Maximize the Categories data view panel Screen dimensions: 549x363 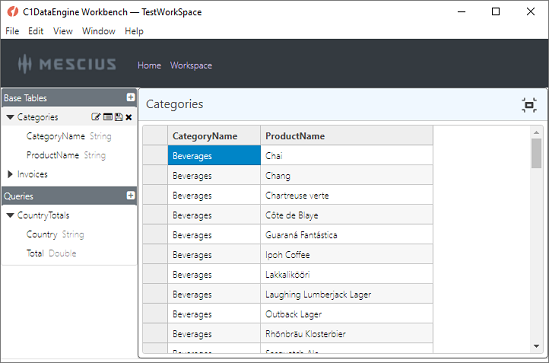coord(529,105)
